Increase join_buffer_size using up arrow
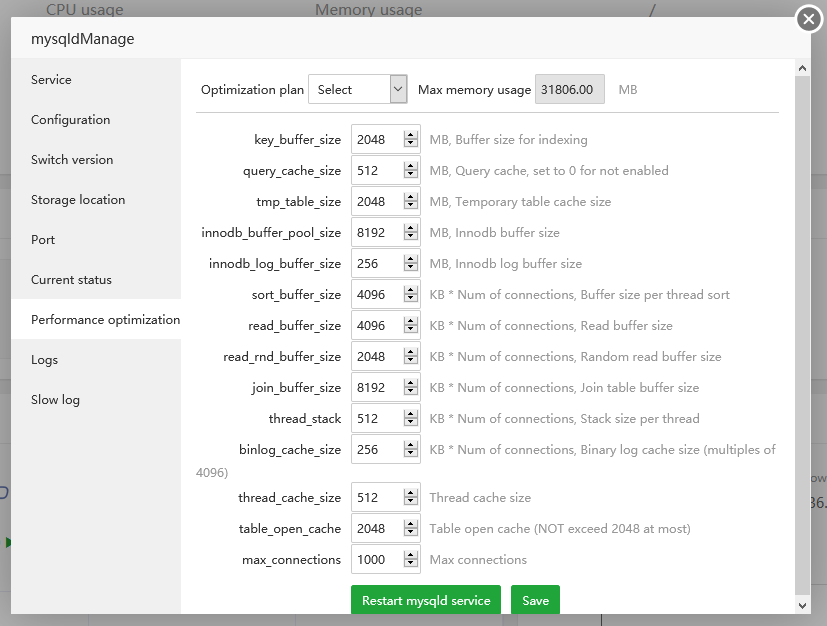The width and height of the screenshot is (827, 626). pos(411,383)
